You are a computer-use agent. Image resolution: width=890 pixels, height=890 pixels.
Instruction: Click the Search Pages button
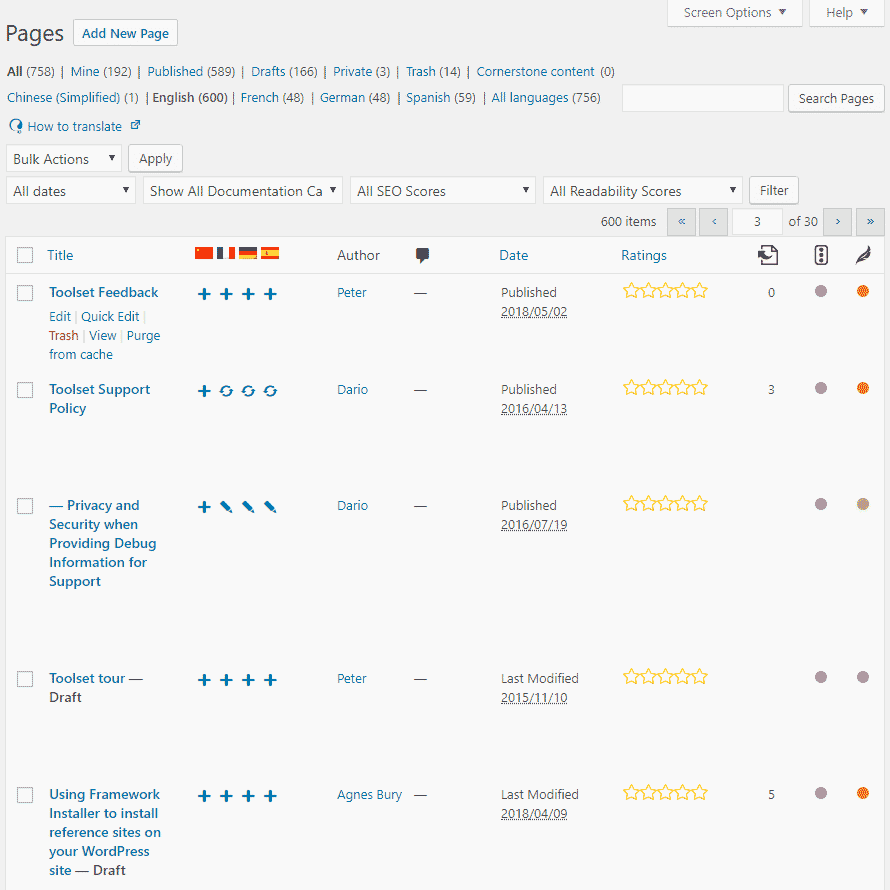pyautogui.click(x=836, y=98)
